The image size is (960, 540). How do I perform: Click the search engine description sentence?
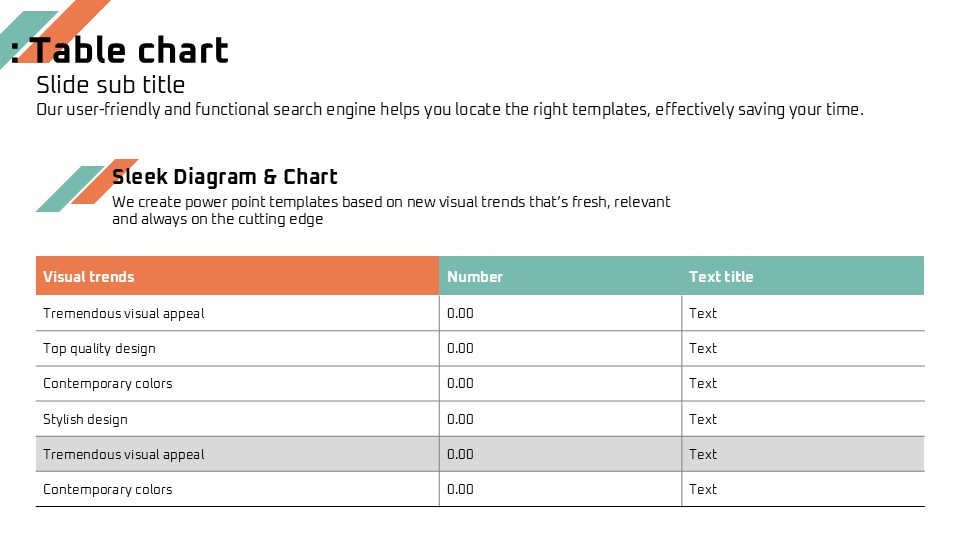449,109
